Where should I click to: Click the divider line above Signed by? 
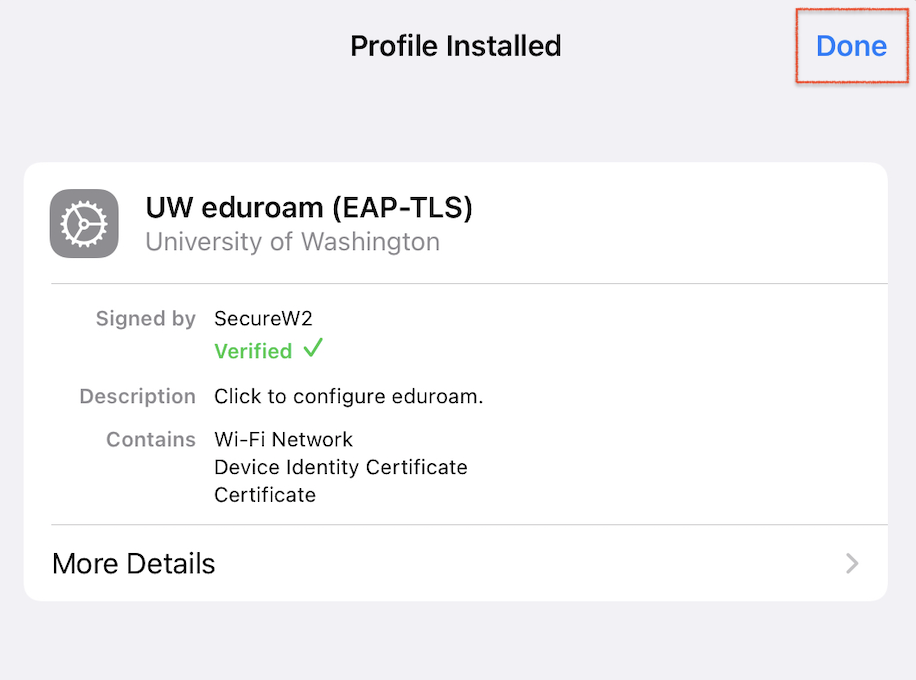[x=469, y=283]
